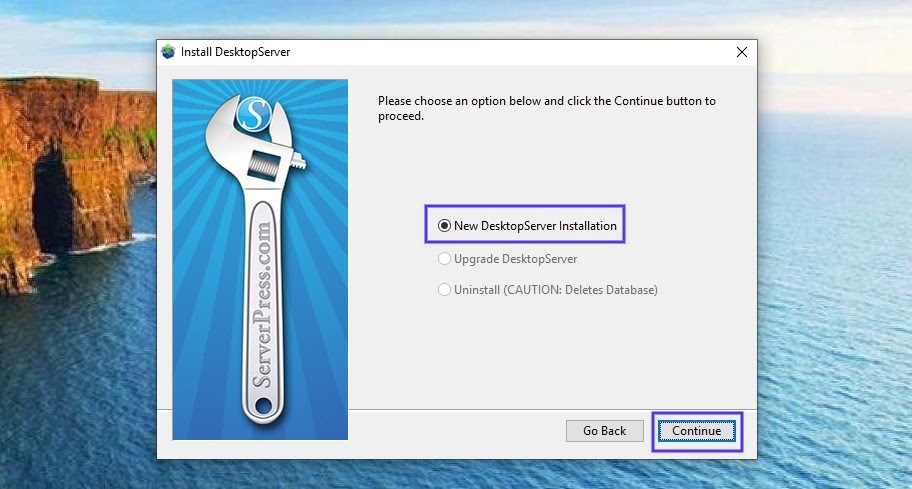Screen dimensions: 912x489
Task: Click the Go Back button
Action: (x=604, y=431)
